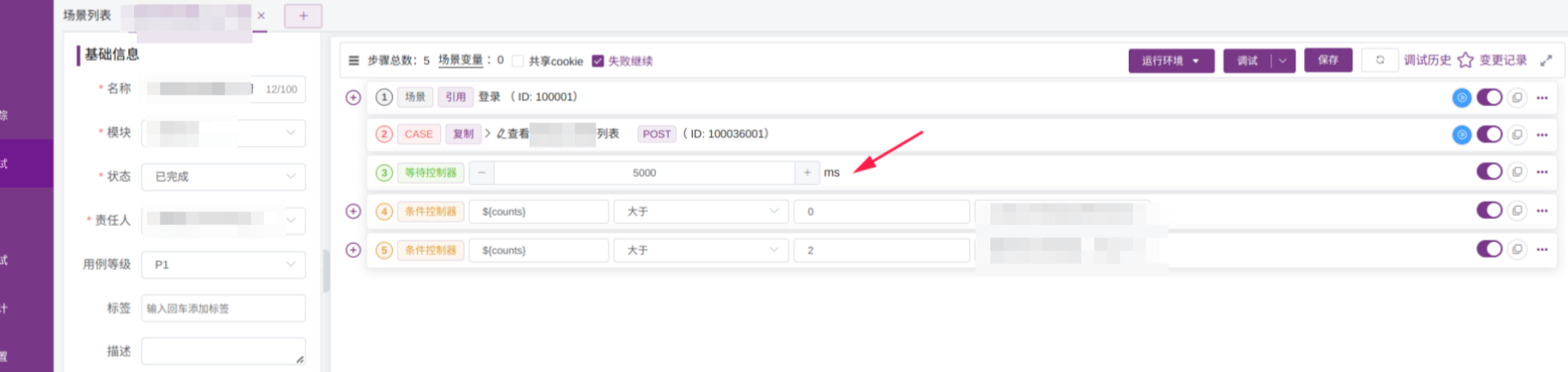Open 调试历史 link
Image resolution: width=1568 pixels, height=372 pixels.
tap(1427, 60)
